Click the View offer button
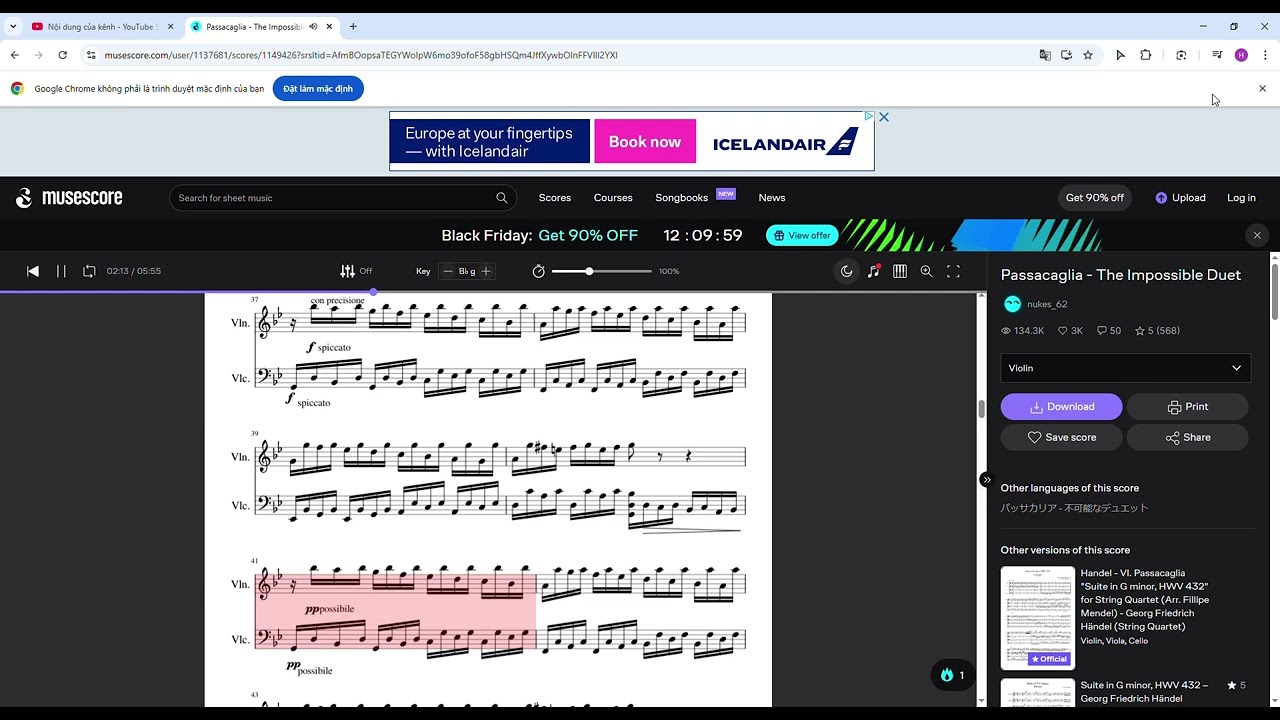Viewport: 1280px width, 720px height. (x=802, y=236)
